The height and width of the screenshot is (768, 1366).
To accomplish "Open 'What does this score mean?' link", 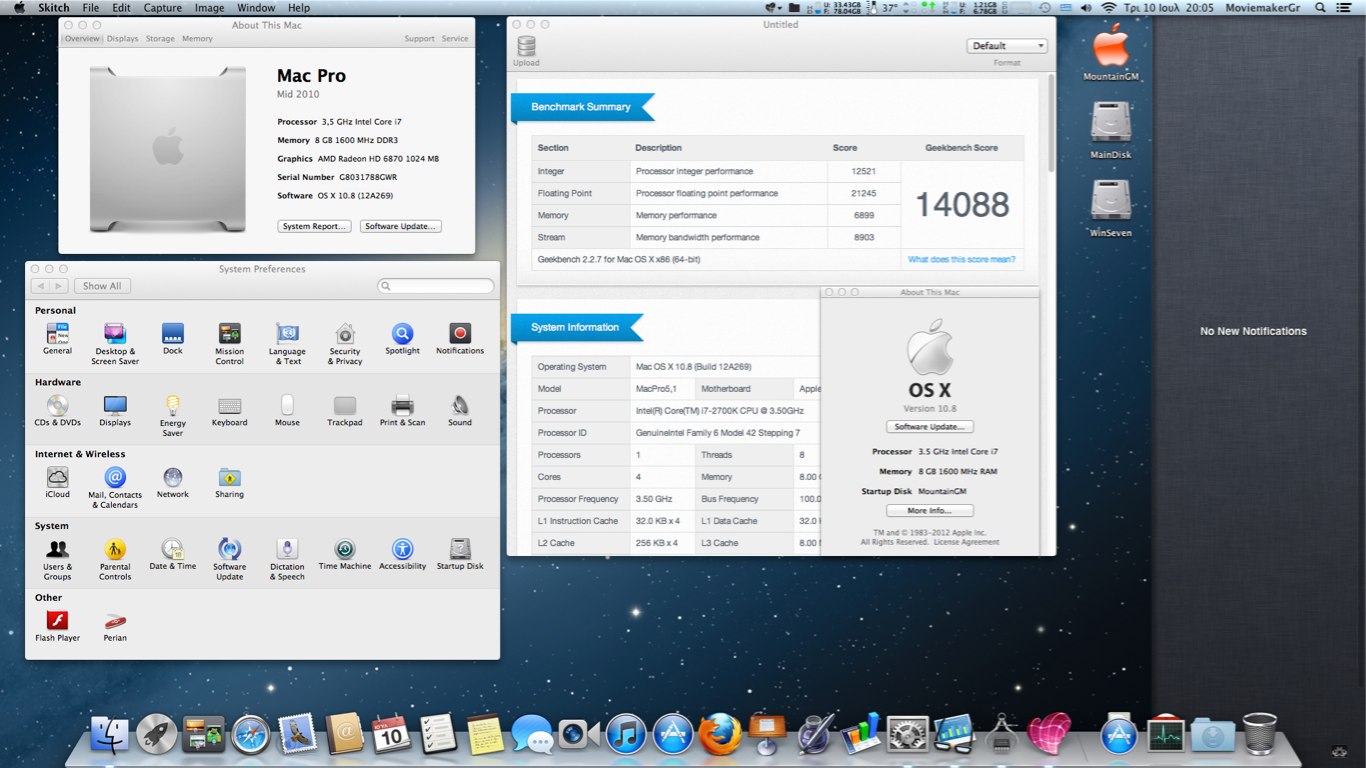I will coord(961,260).
